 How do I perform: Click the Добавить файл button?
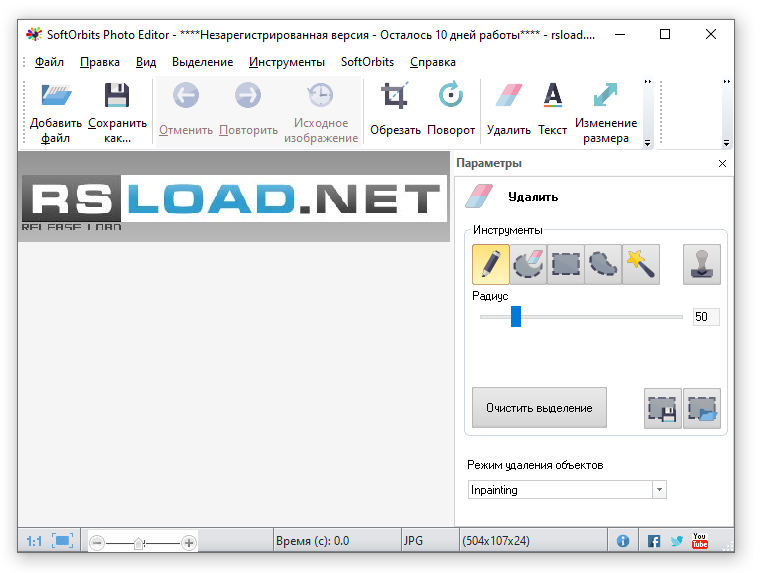point(56,112)
